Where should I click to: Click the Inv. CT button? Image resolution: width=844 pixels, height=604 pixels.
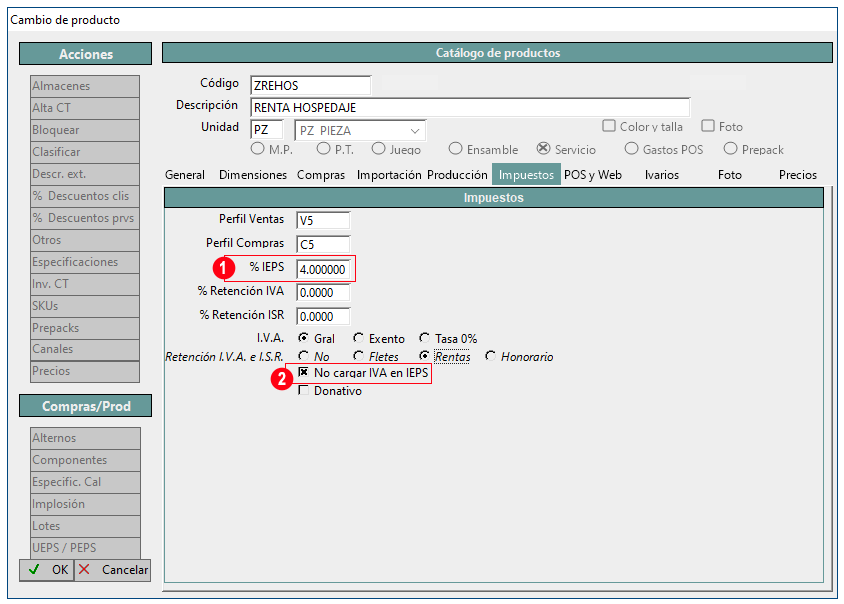tap(85, 284)
